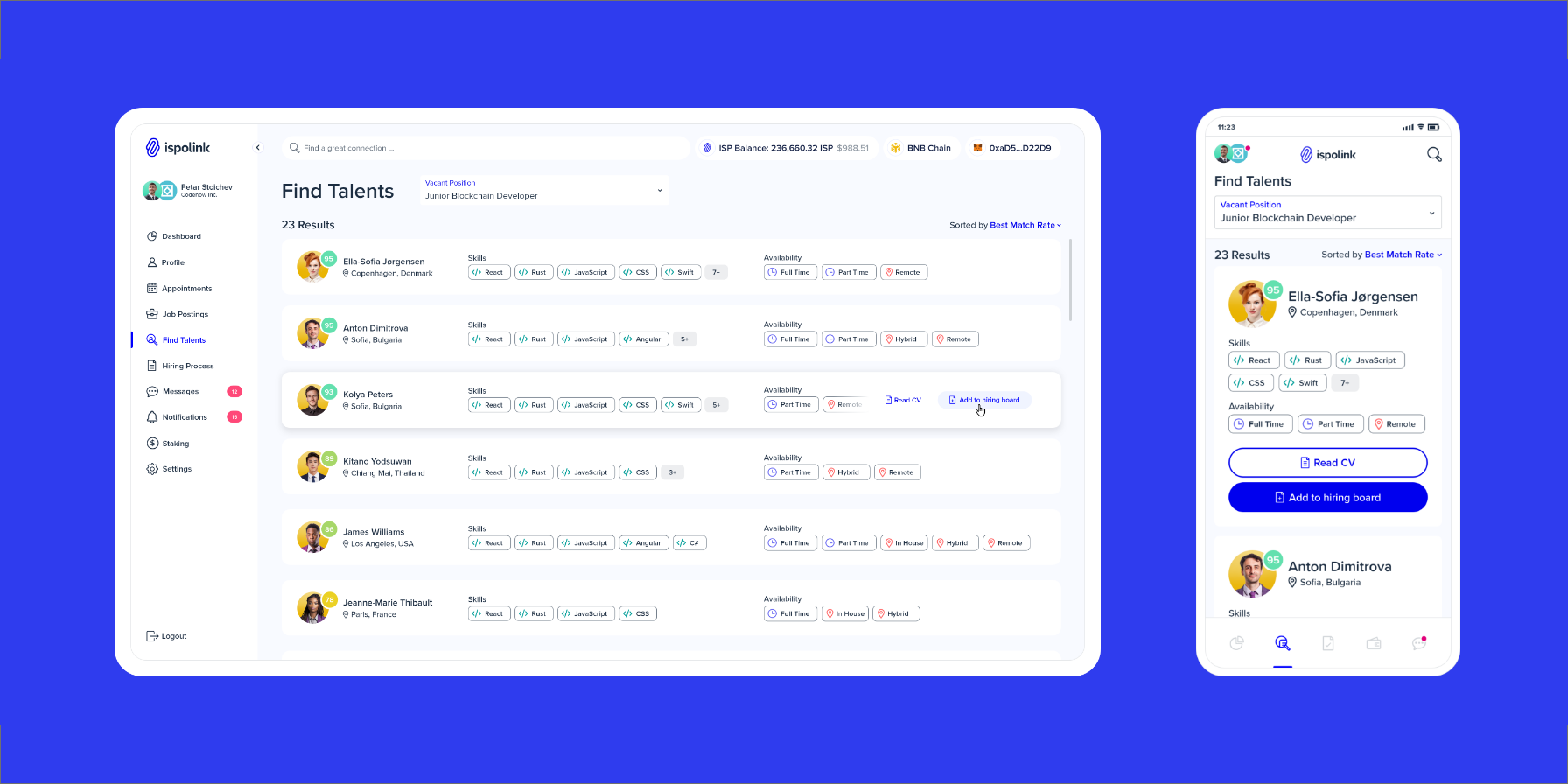Click Add to hiring board mobile button
This screenshot has height=784, width=1568.
click(x=1327, y=498)
